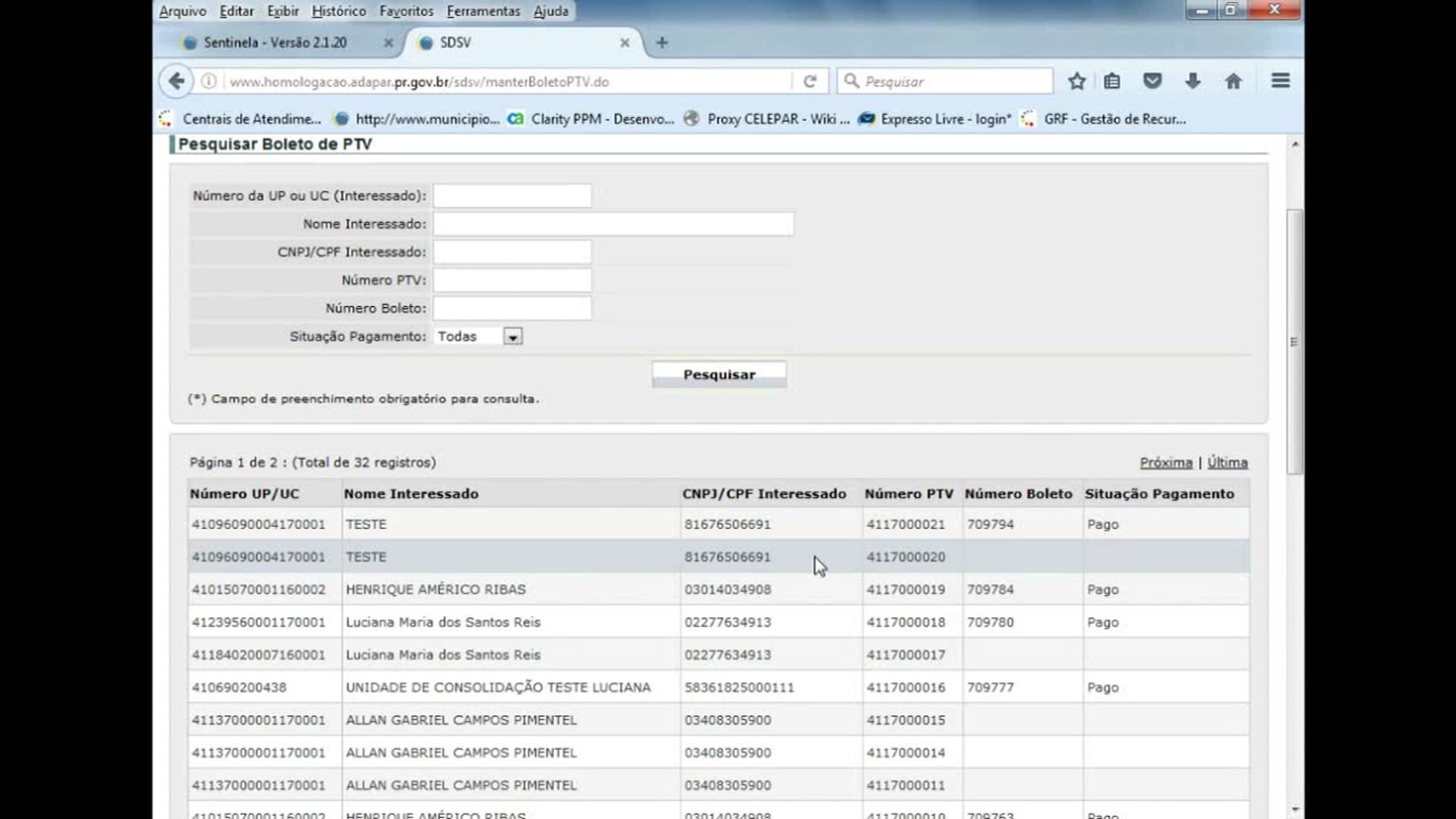Viewport: 1456px width, 819px height.
Task: Open the hamburger menu icon
Action: click(x=1281, y=81)
